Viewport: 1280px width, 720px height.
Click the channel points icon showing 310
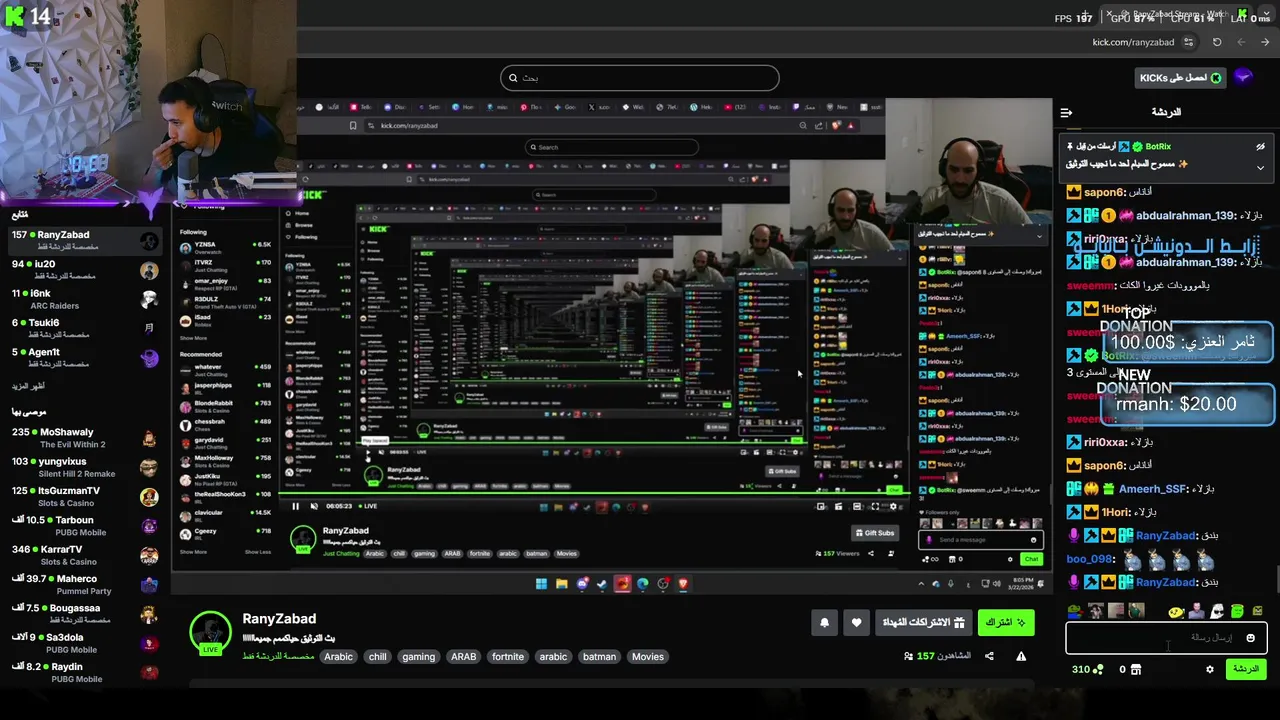1098,669
